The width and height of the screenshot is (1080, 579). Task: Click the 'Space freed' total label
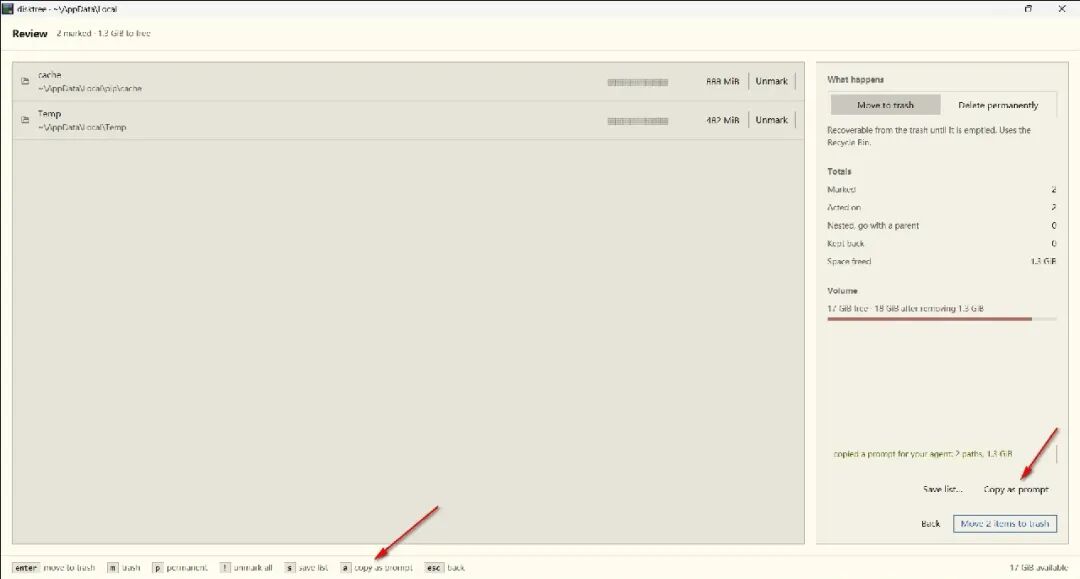pos(849,262)
